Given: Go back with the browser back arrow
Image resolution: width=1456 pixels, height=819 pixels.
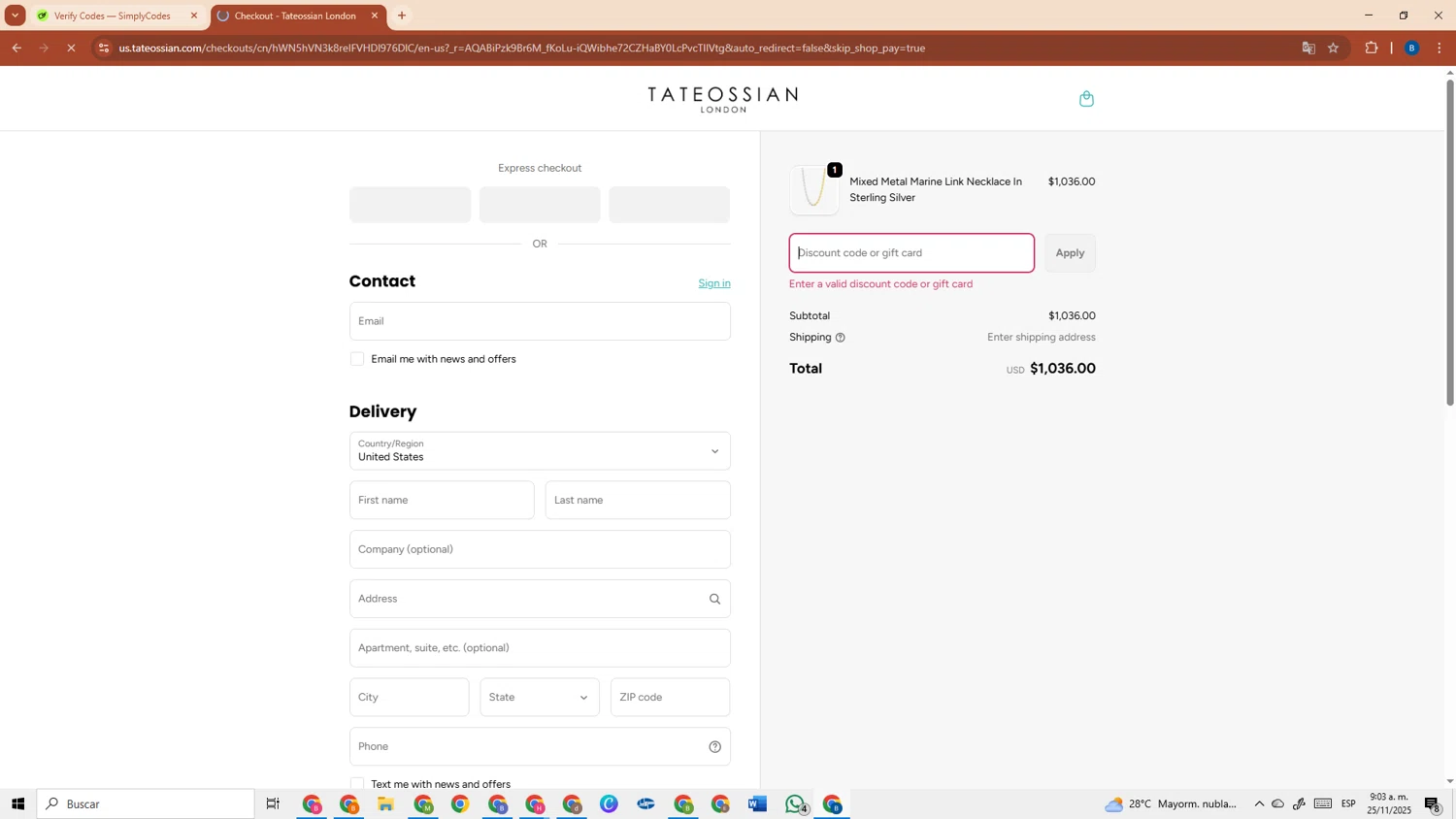Looking at the screenshot, I should pyautogui.click(x=17, y=48).
